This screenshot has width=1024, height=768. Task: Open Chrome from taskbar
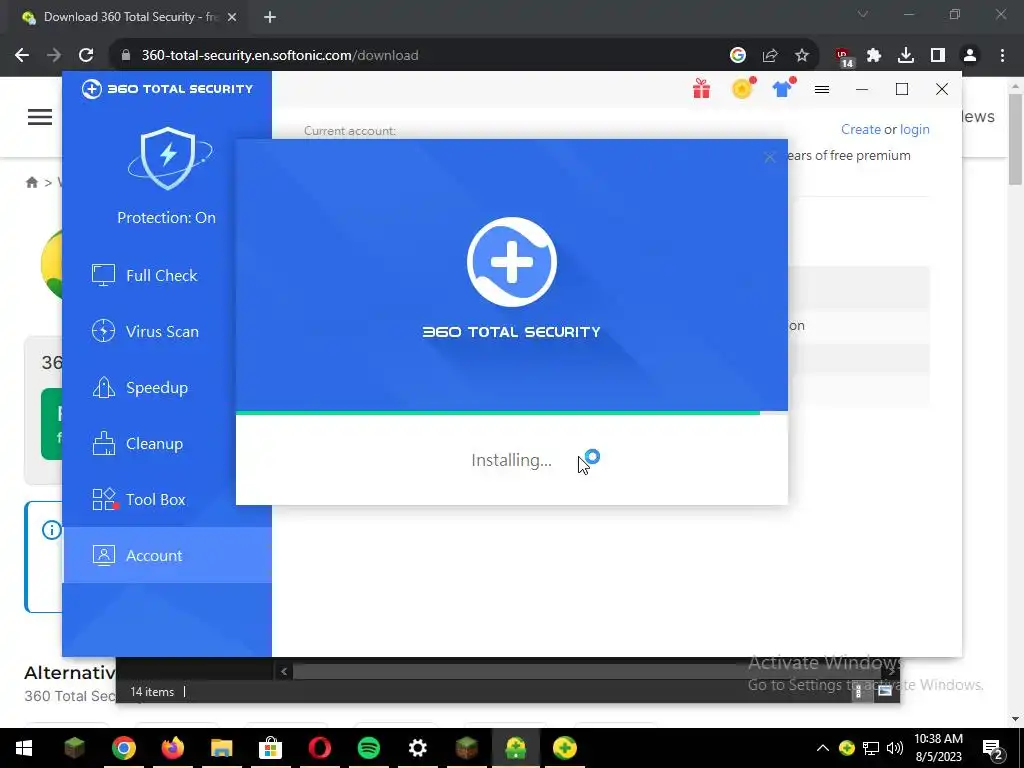pos(123,748)
